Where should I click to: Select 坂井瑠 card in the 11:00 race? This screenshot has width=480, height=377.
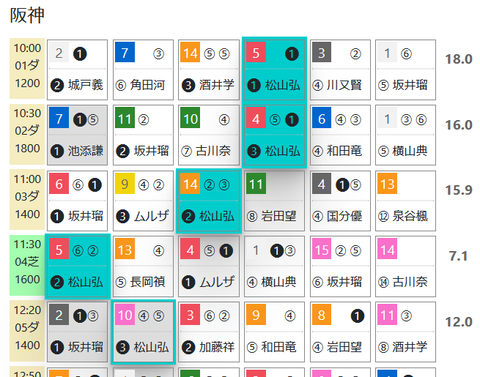(77, 201)
